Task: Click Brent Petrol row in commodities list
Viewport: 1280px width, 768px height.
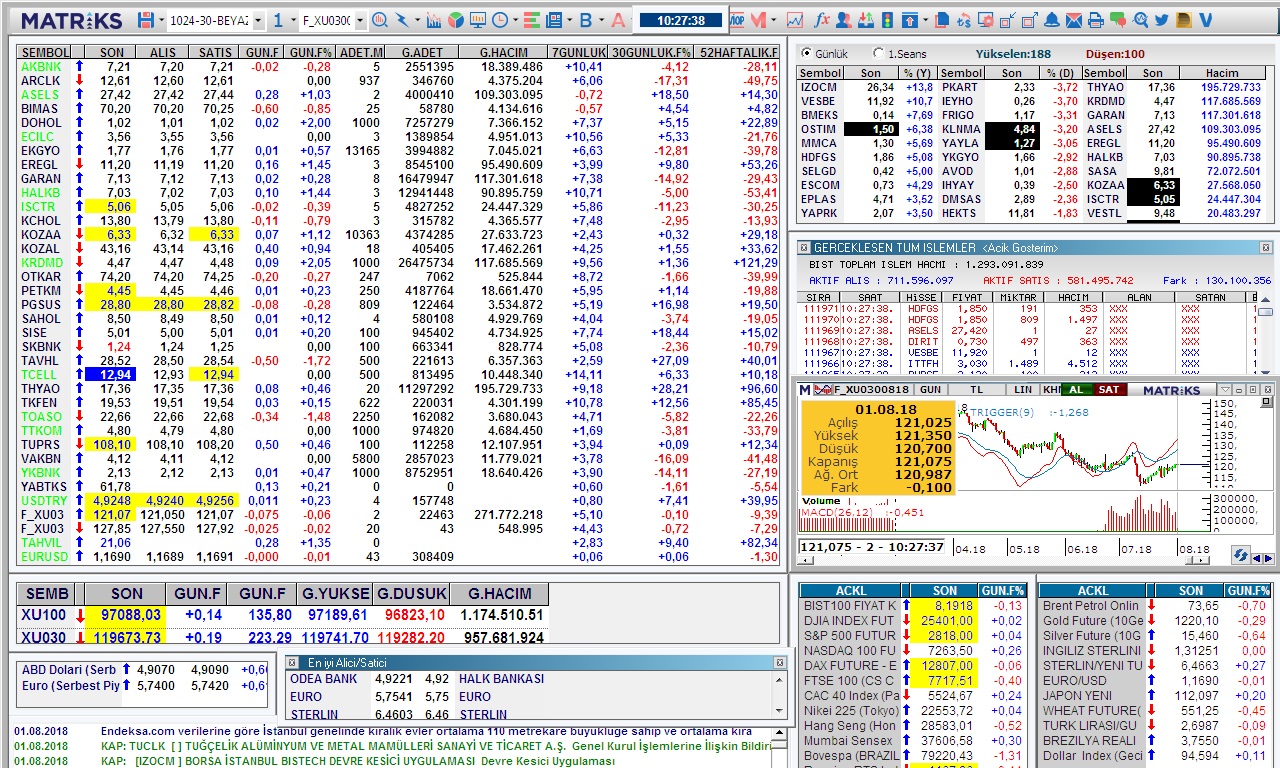Action: click(x=1156, y=605)
